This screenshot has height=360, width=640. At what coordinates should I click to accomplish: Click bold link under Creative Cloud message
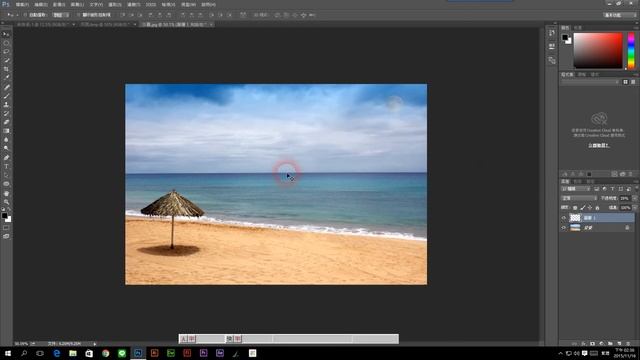click(x=599, y=145)
